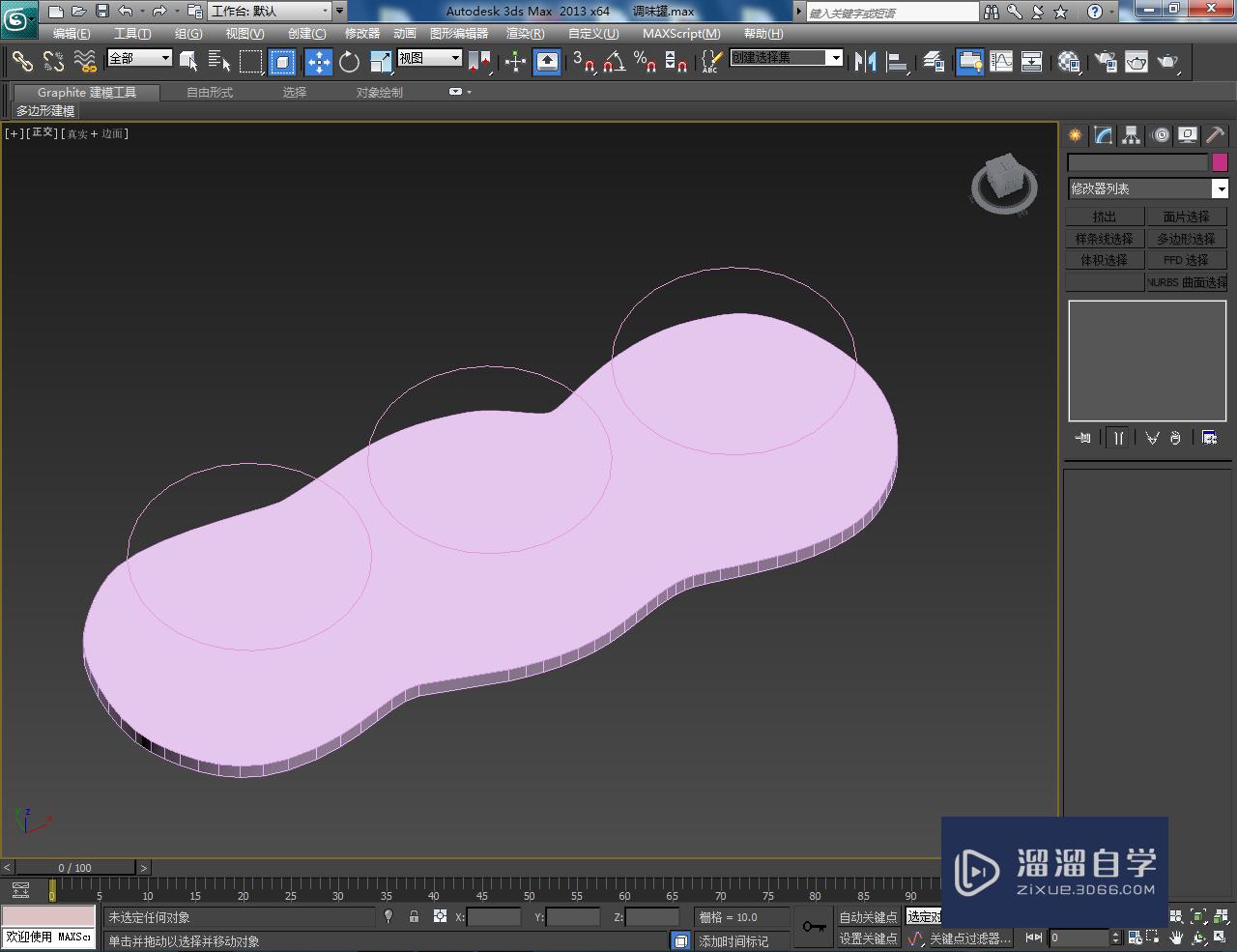The image size is (1237, 952).
Task: Activate the Select Object tool
Action: point(189,62)
